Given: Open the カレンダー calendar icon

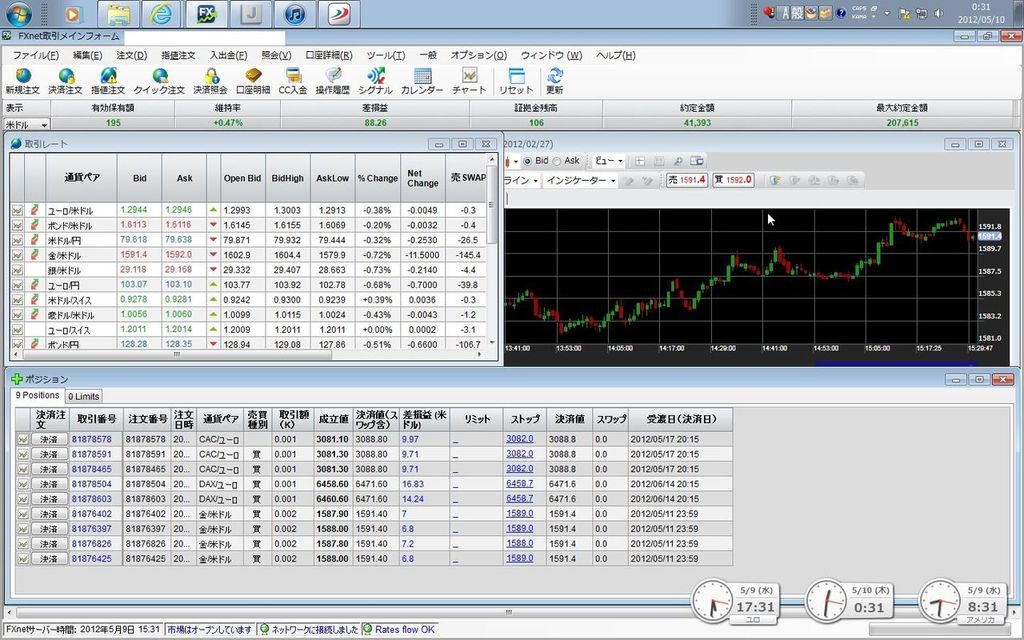Looking at the screenshot, I should pyautogui.click(x=422, y=82).
